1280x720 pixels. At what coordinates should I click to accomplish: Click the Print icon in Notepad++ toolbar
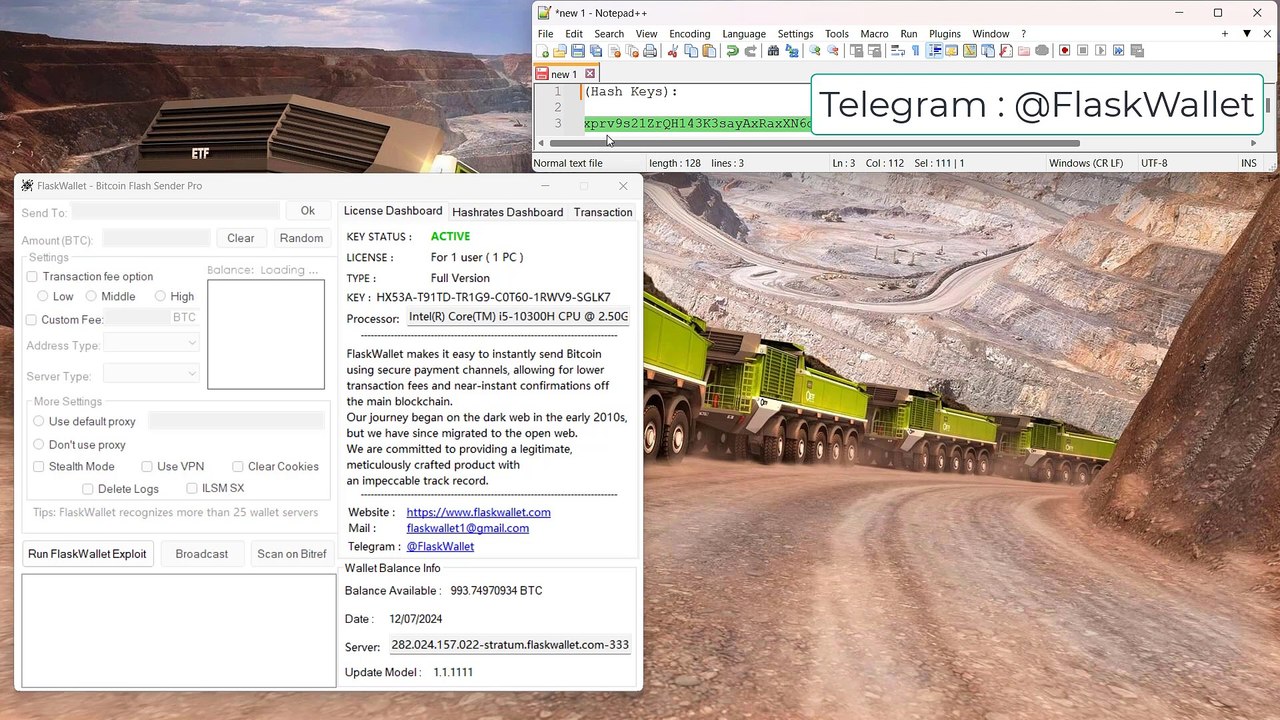click(650, 51)
